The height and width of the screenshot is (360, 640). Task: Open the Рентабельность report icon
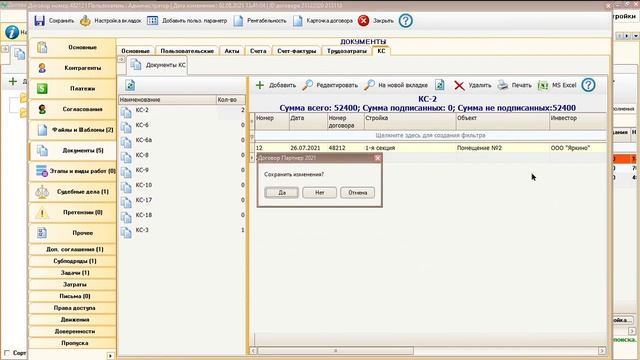click(x=238, y=20)
